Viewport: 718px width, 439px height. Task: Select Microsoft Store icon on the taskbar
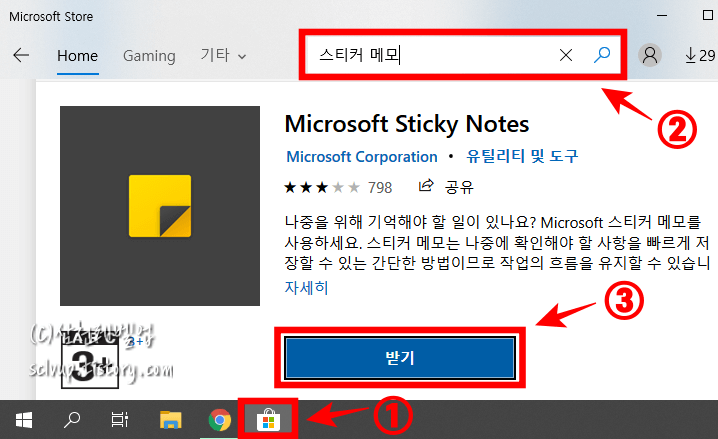pos(268,420)
